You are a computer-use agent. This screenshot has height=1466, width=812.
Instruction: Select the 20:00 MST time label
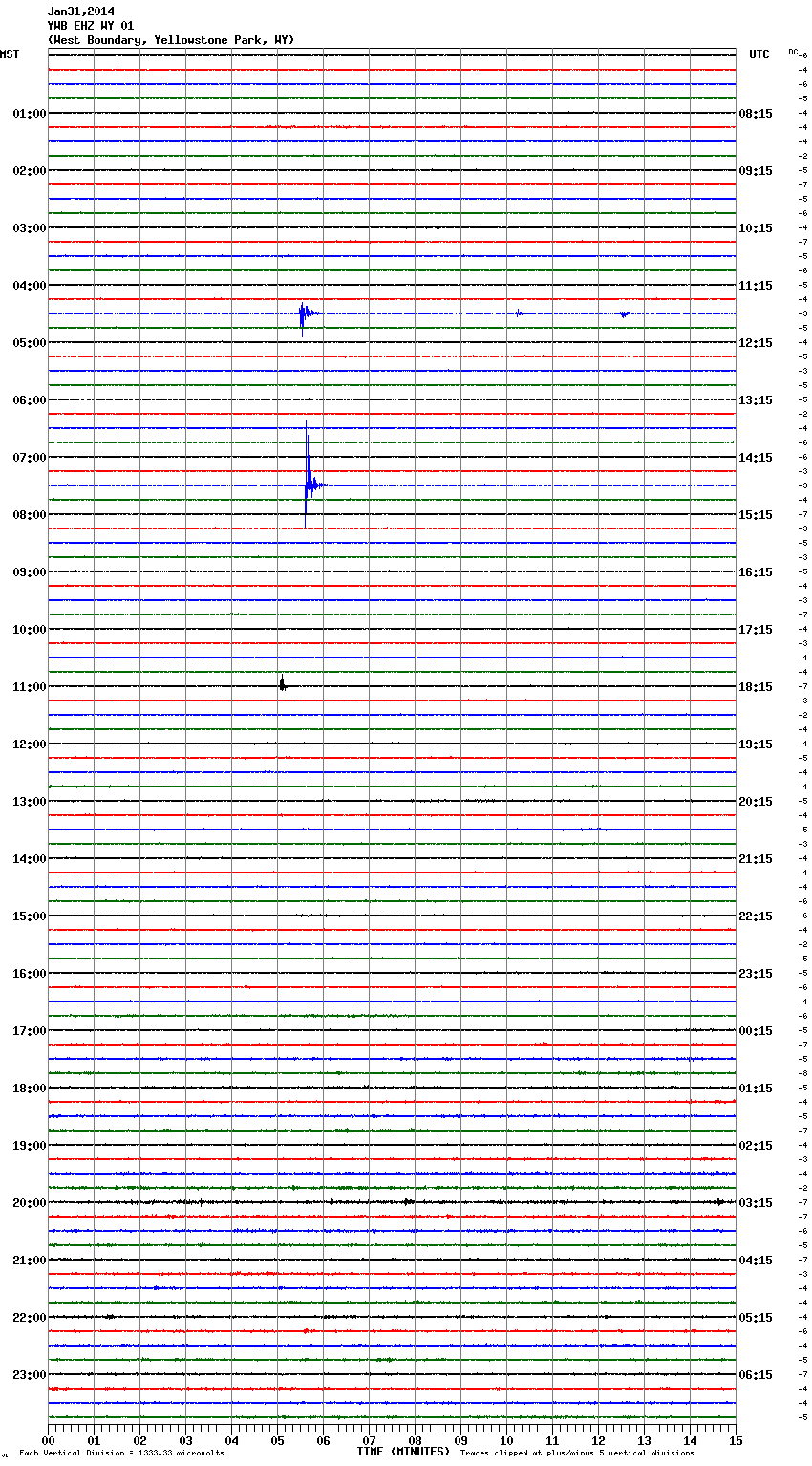29,1203
